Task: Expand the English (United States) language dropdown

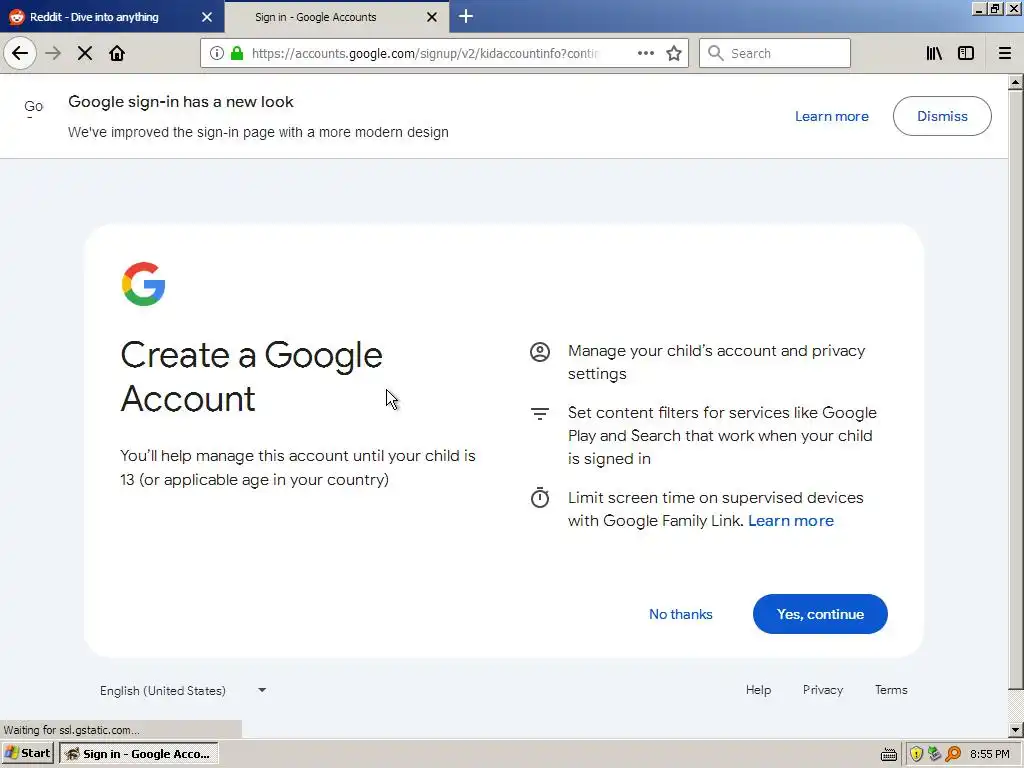Action: click(183, 690)
